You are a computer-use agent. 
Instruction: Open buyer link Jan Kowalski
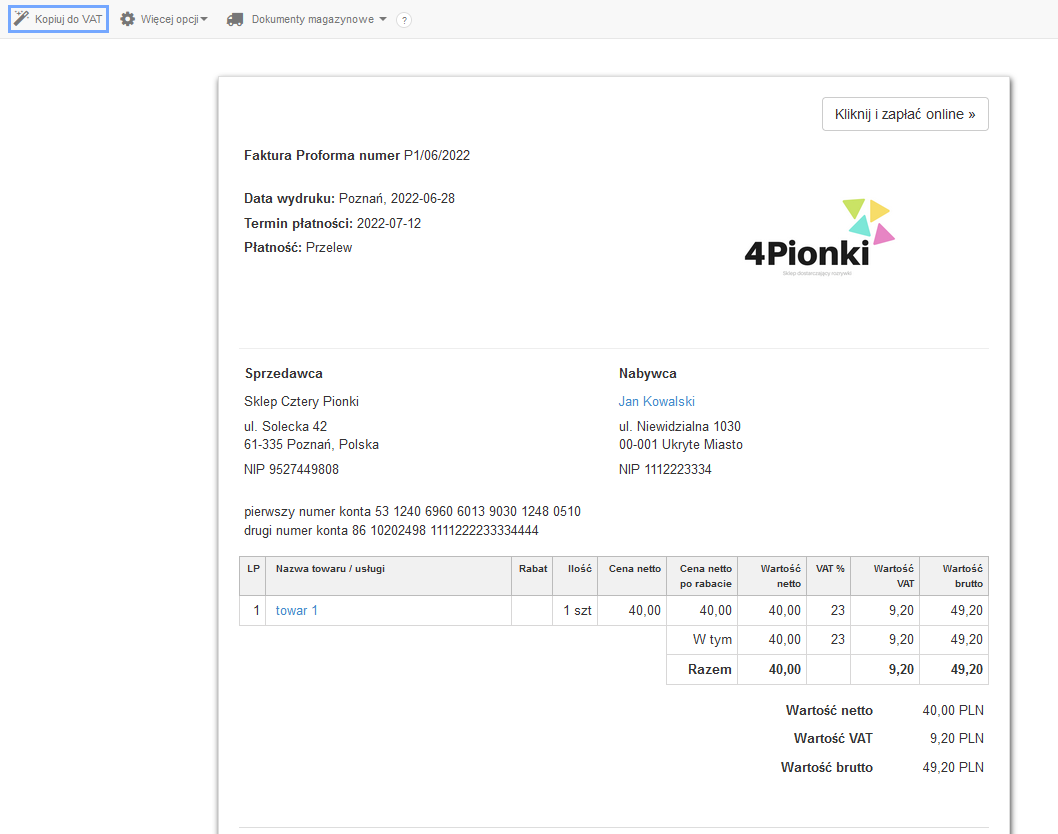657,401
